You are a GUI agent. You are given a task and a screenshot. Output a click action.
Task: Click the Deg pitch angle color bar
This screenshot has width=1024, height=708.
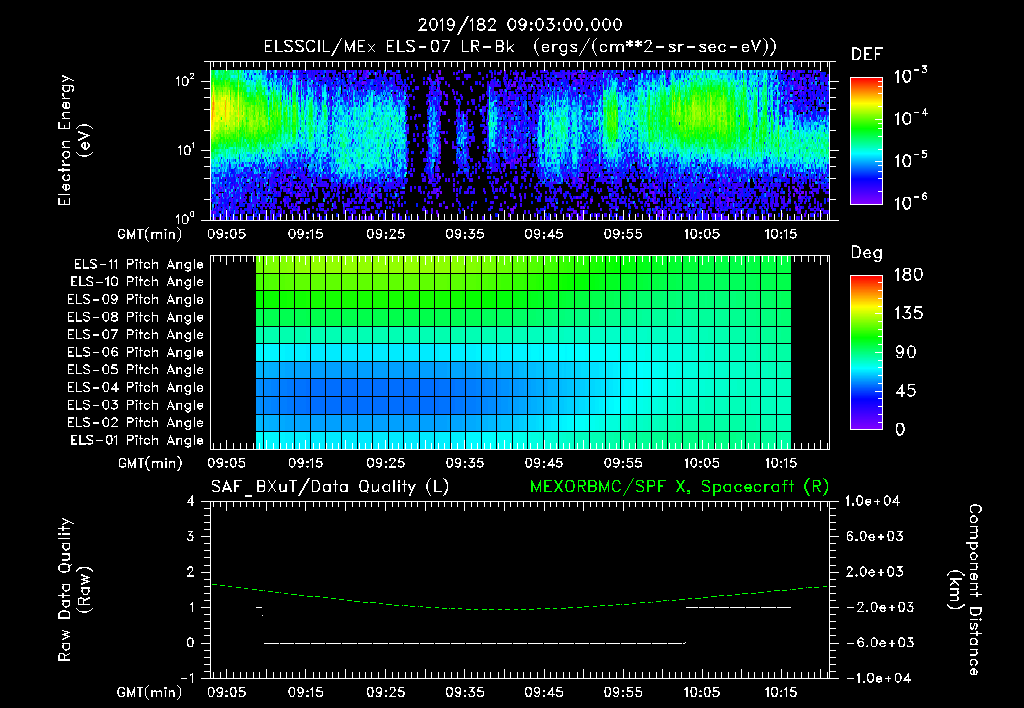coord(866,352)
